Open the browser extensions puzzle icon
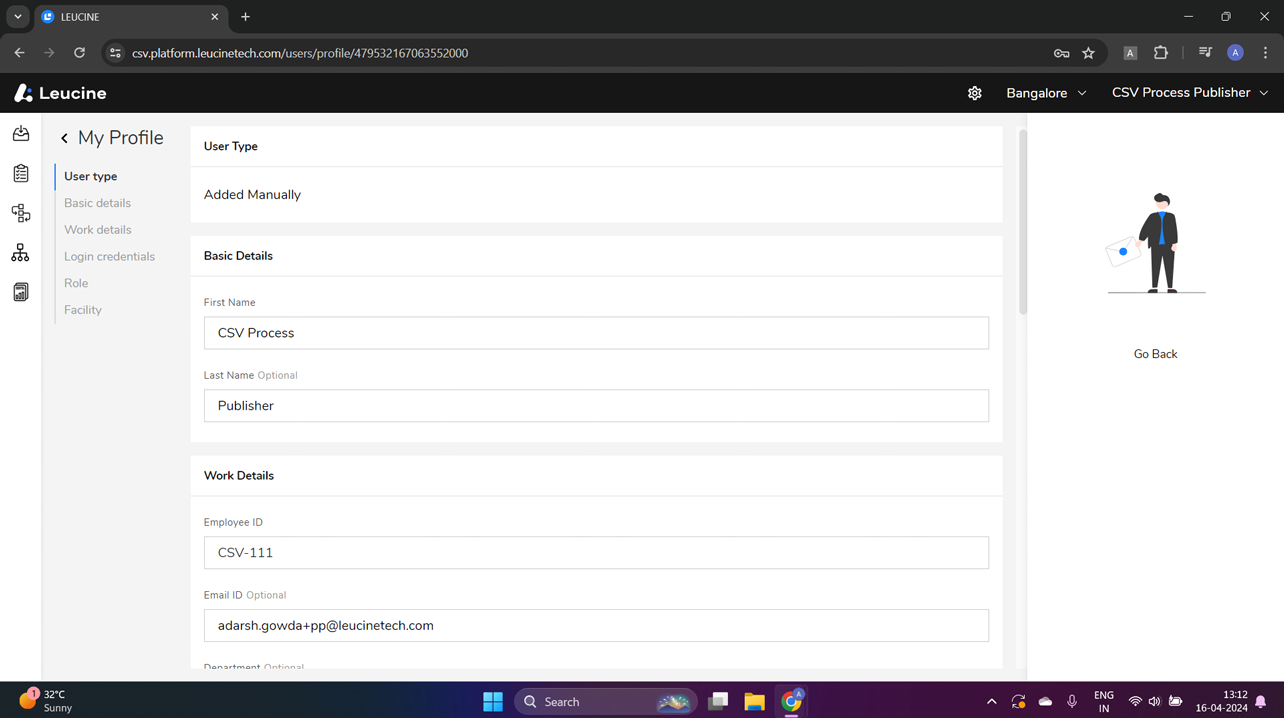This screenshot has width=1284, height=718. [1160, 53]
